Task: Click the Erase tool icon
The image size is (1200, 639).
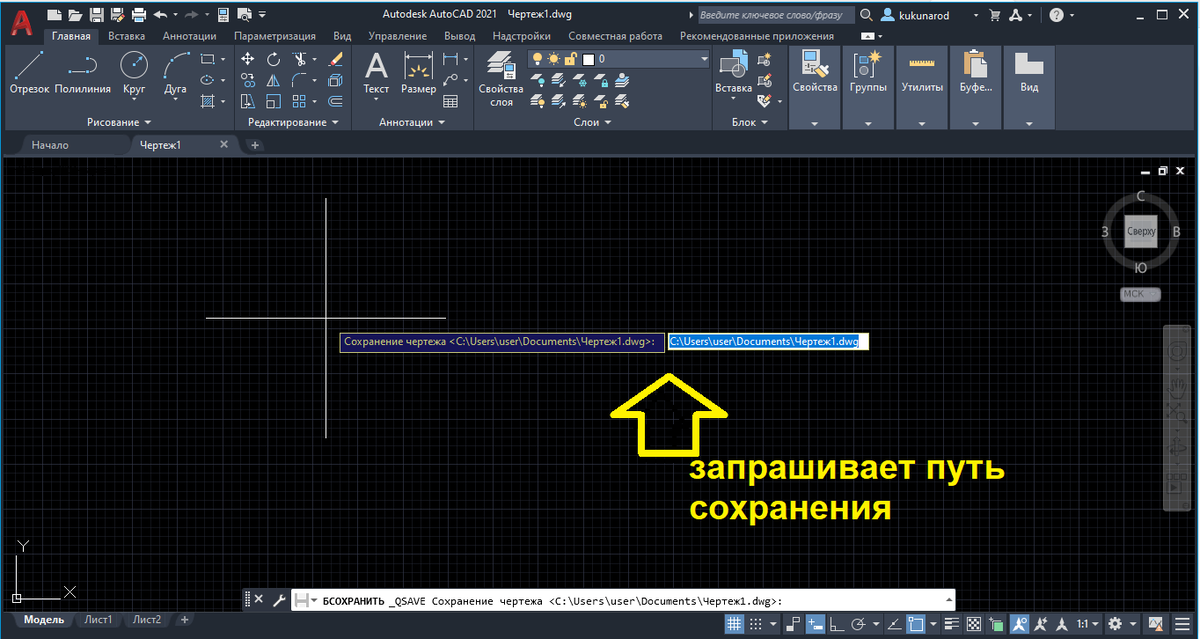Action: pyautogui.click(x=335, y=60)
